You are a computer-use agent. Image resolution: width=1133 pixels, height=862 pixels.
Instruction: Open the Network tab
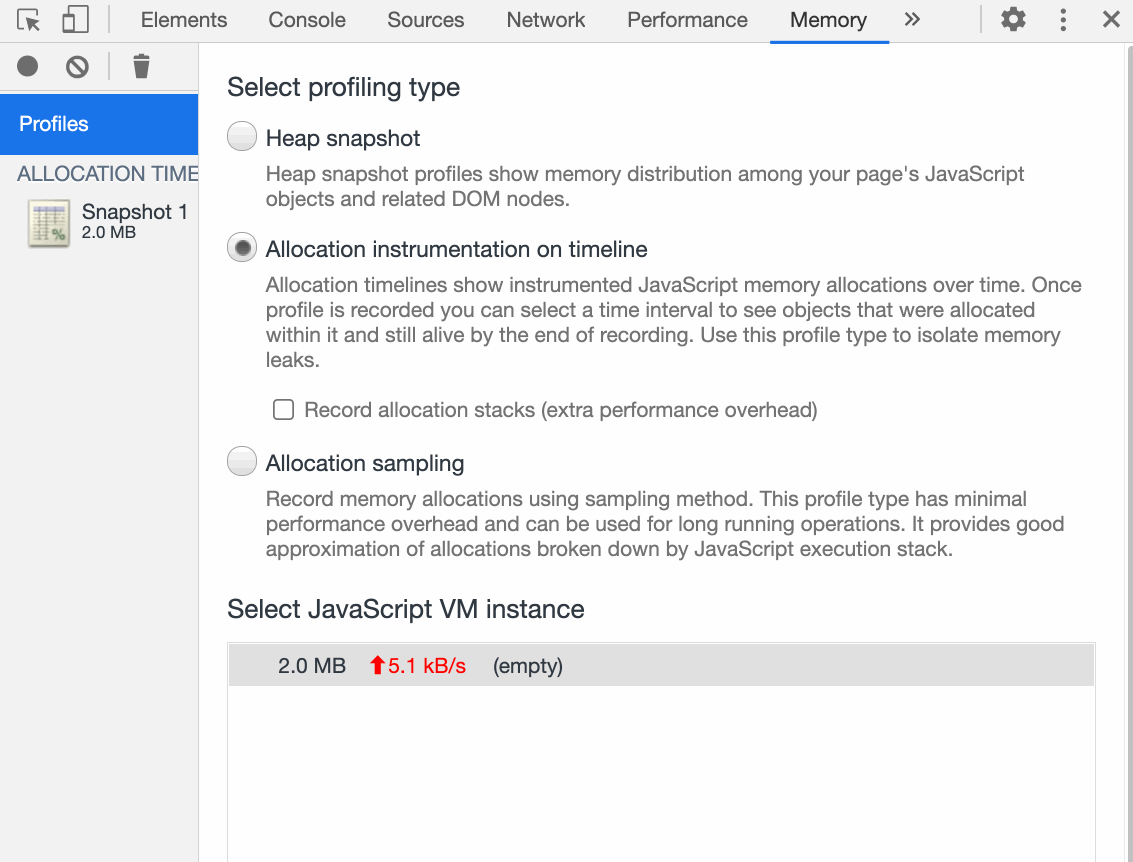(546, 20)
